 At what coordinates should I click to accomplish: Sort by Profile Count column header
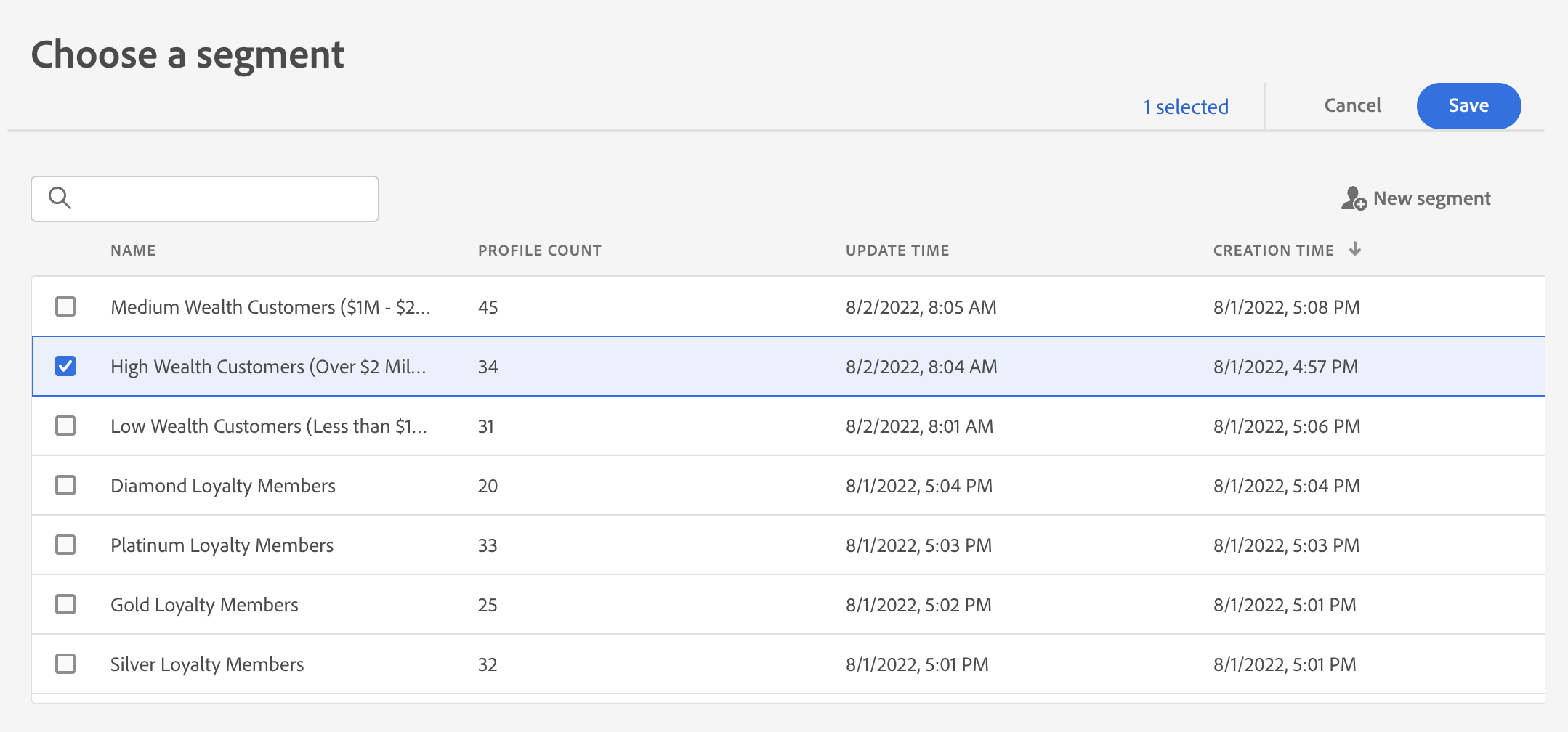(540, 251)
